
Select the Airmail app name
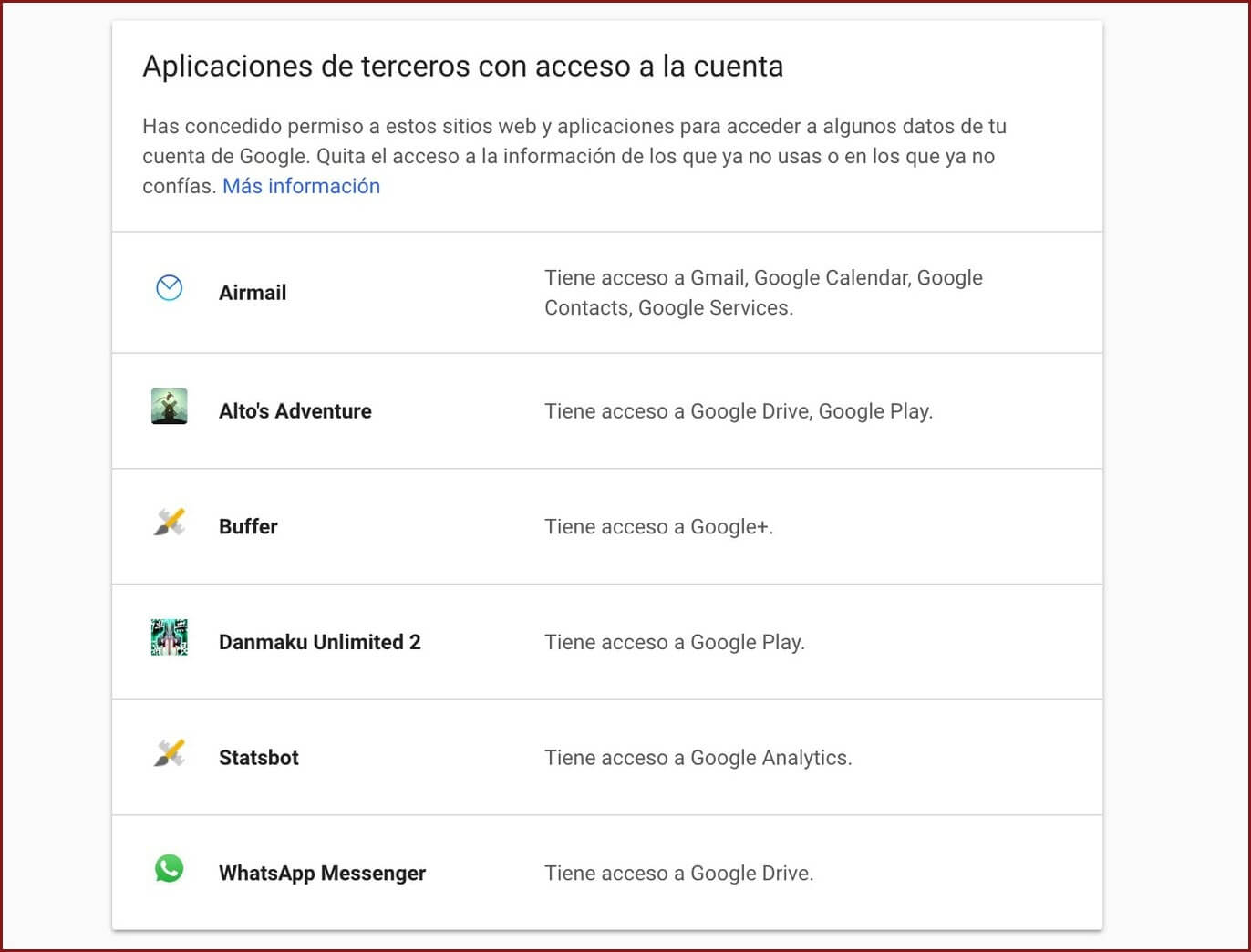point(253,293)
